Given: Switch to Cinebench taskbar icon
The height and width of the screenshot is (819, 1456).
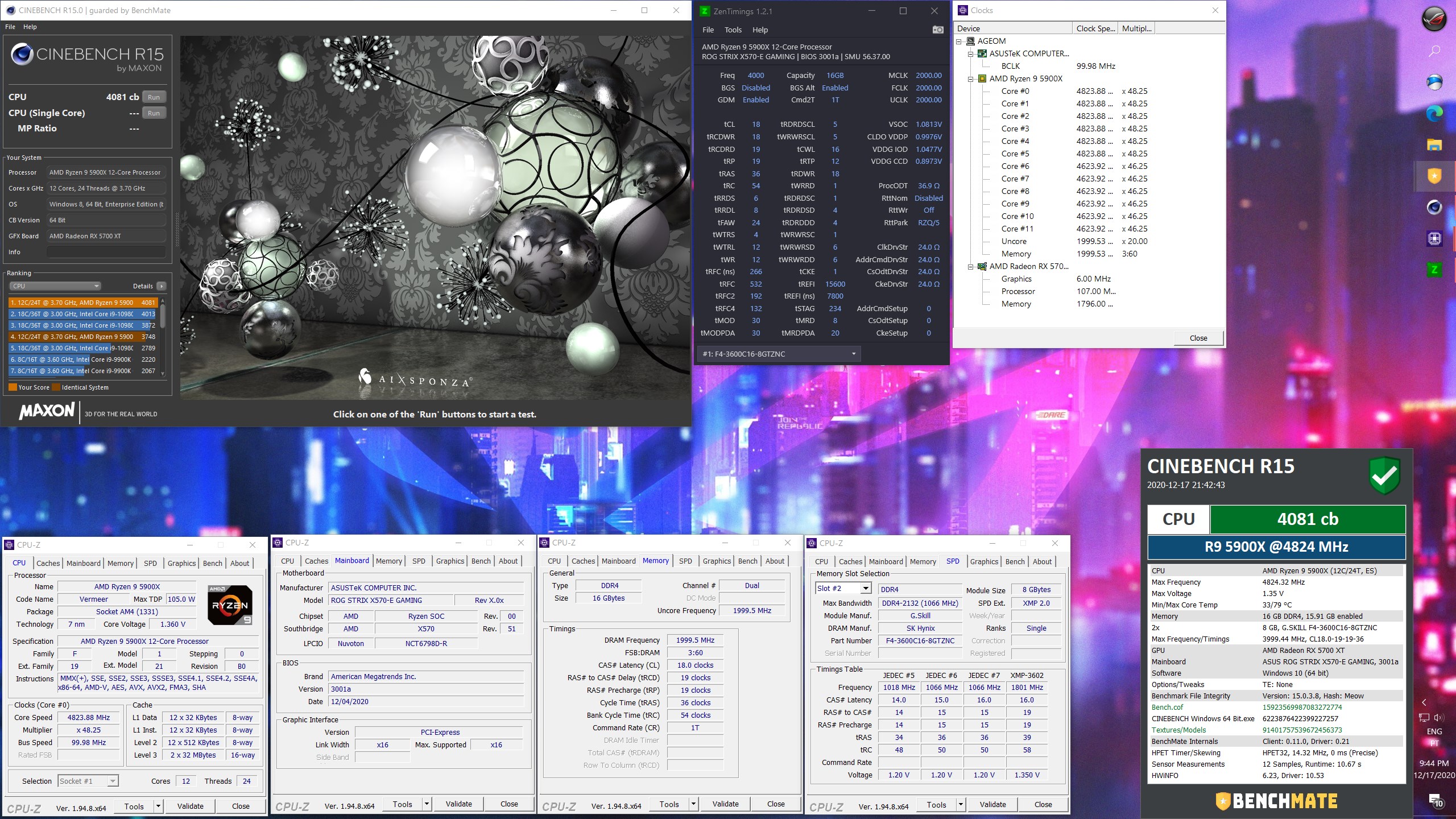Looking at the screenshot, I should pos(1434,207).
